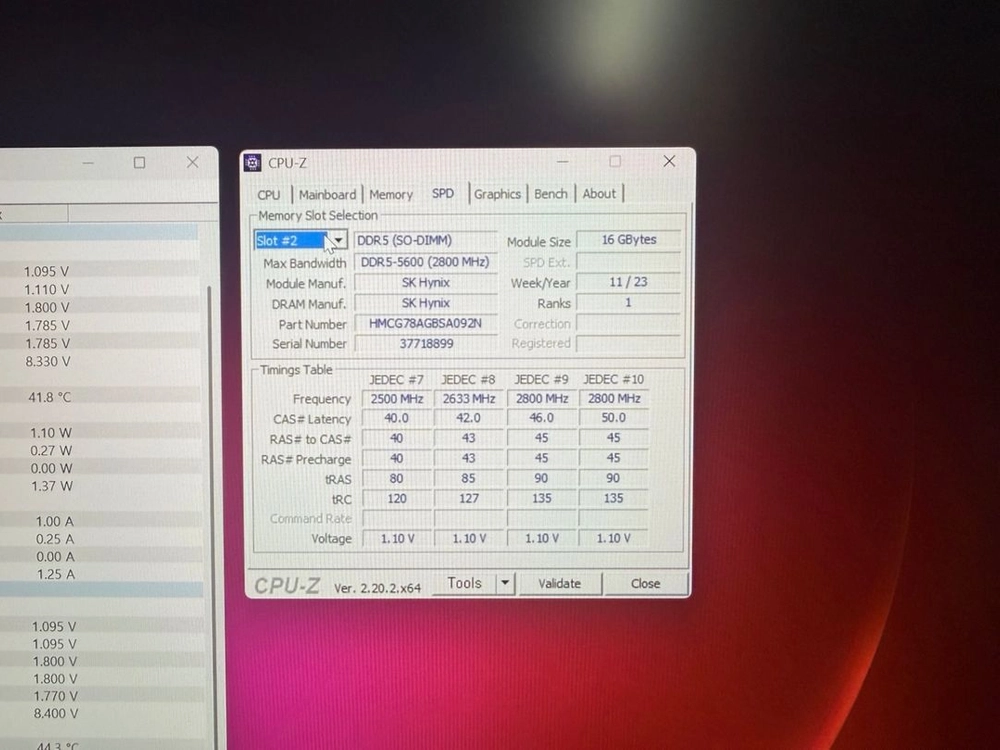Click the 16 GBytes module size field
The image size is (1000, 750).
[629, 240]
